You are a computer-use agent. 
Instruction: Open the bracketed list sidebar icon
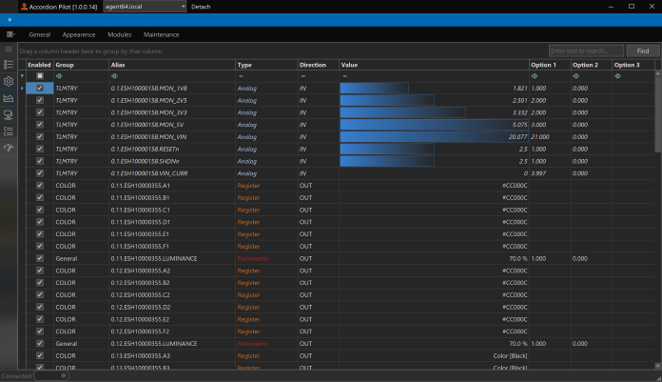8,132
